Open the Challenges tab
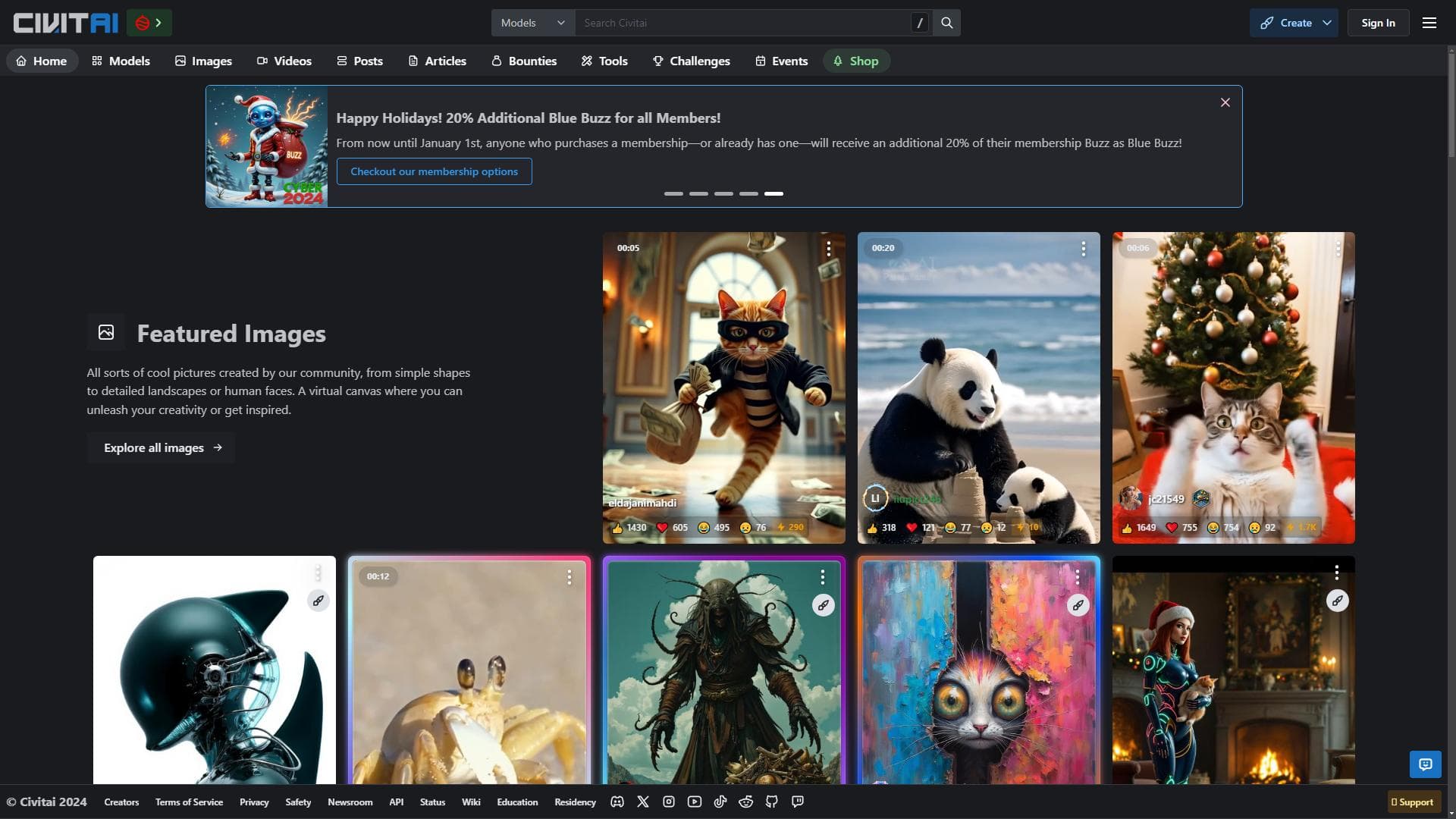This screenshot has width=1456, height=819. coord(691,61)
